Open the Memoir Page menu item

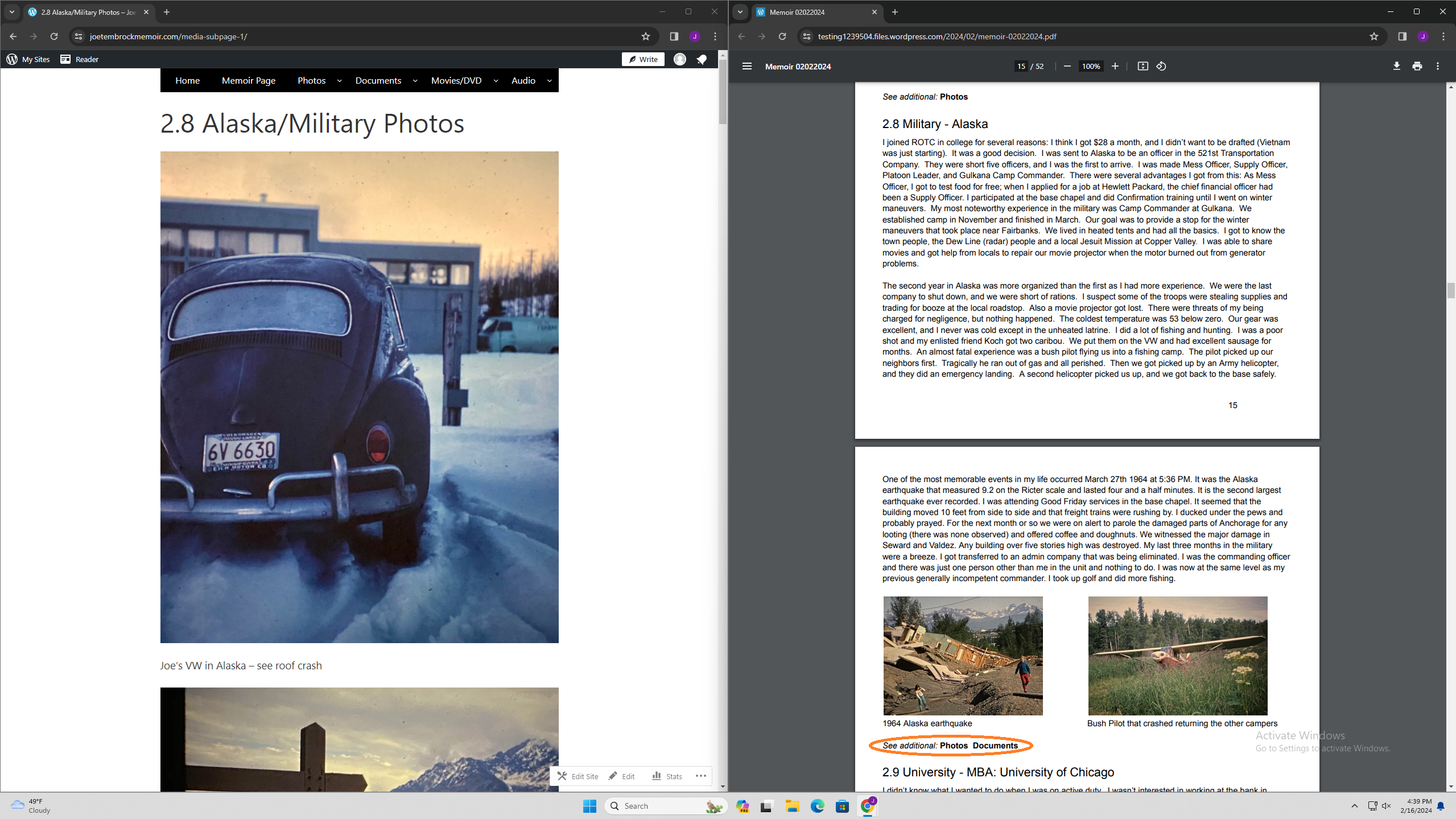[248, 80]
